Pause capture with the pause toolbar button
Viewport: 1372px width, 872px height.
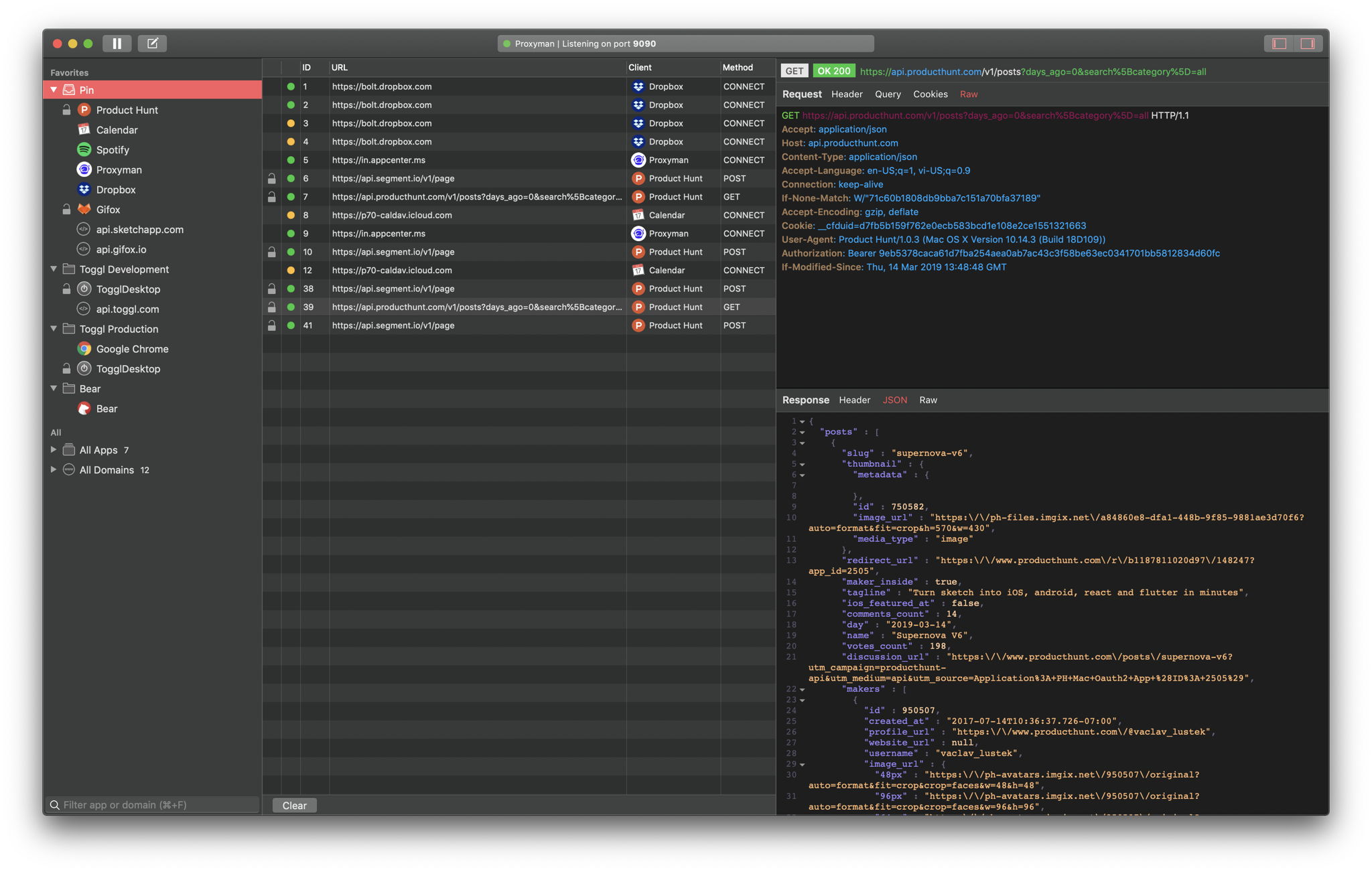[117, 44]
